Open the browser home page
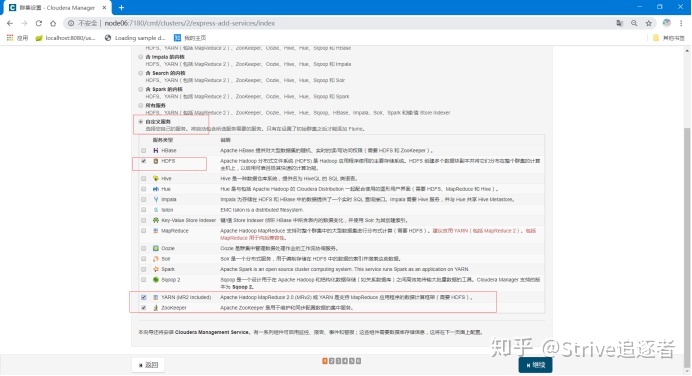692x376 pixels. pyautogui.click(x=53, y=23)
